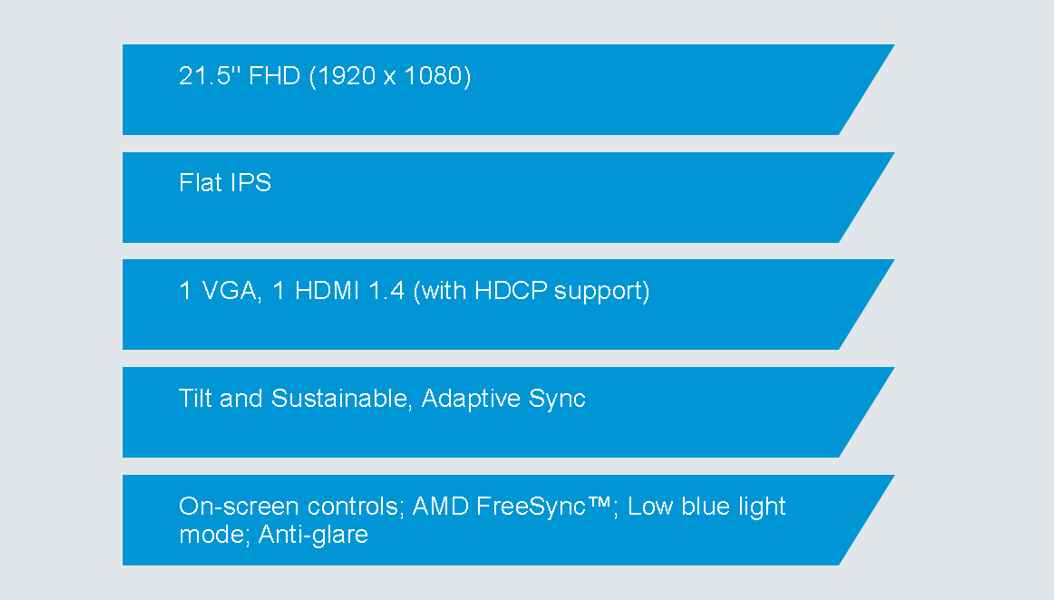Click the "Flat IPS" panel type label
Viewport: 1054px width, 600px height.
coord(225,183)
